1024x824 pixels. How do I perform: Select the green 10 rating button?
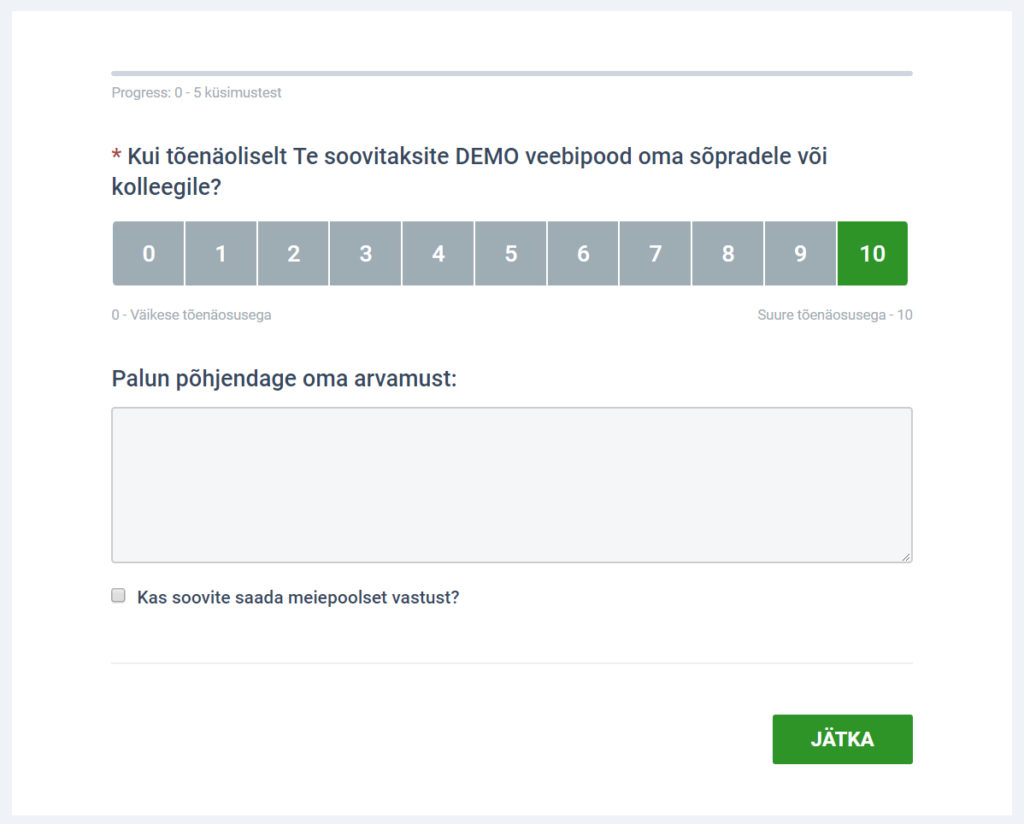(872, 253)
